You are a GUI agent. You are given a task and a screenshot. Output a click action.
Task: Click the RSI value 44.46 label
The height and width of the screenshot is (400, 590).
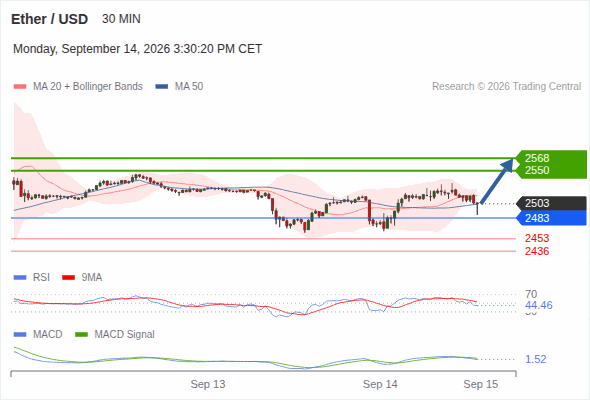539,305
